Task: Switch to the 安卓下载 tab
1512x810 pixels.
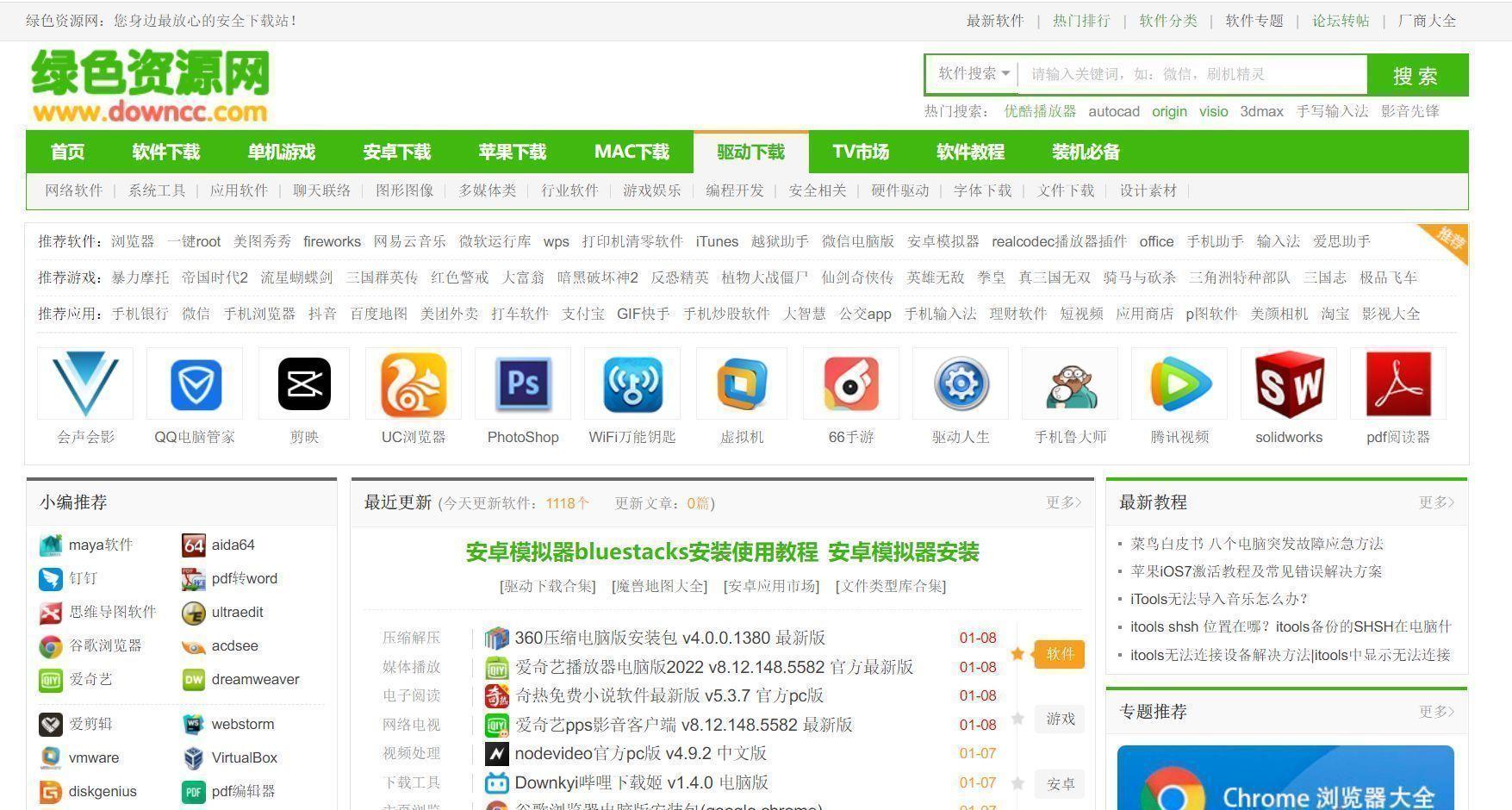Action: click(396, 153)
